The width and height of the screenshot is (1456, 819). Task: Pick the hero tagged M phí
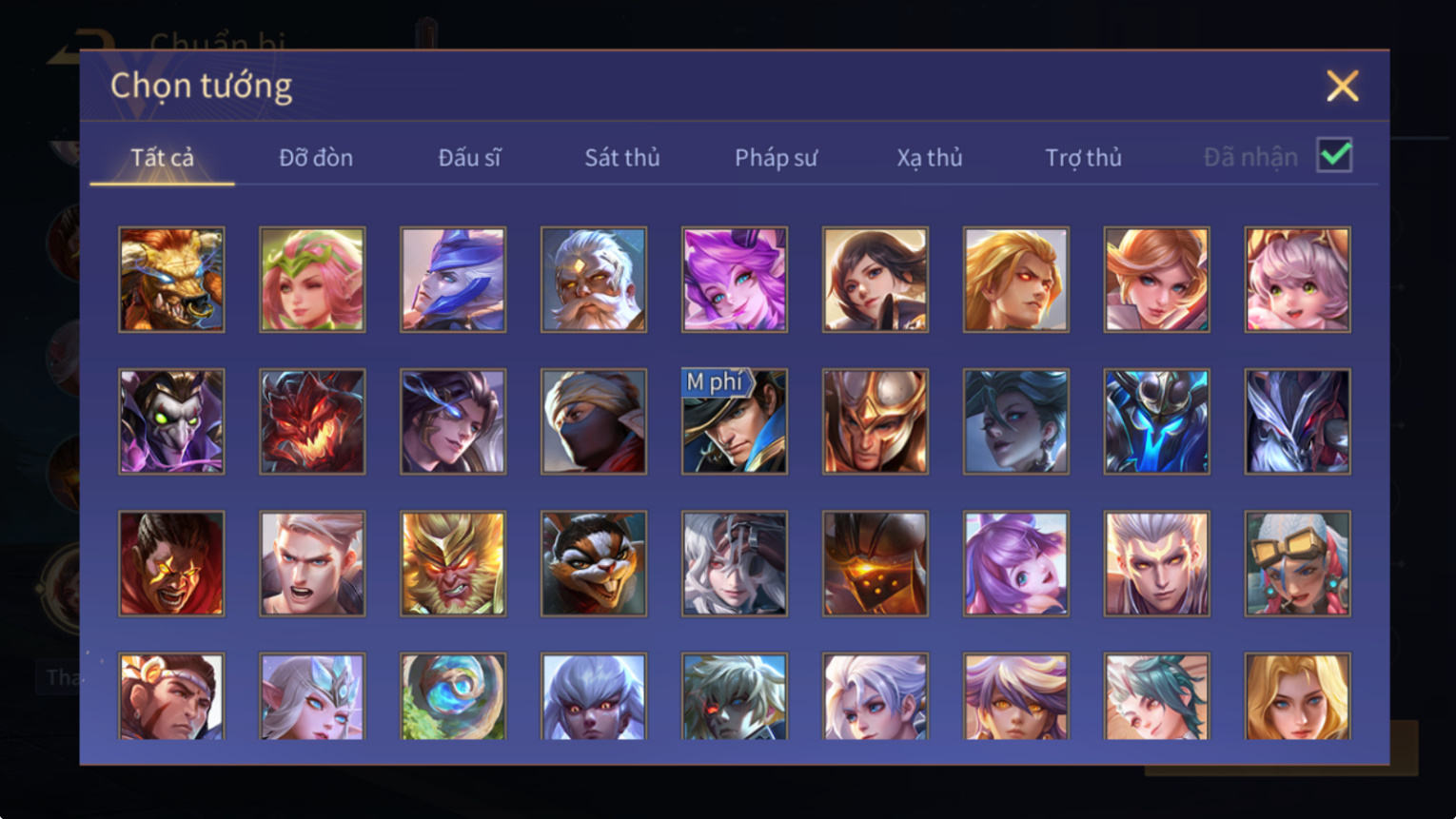735,421
